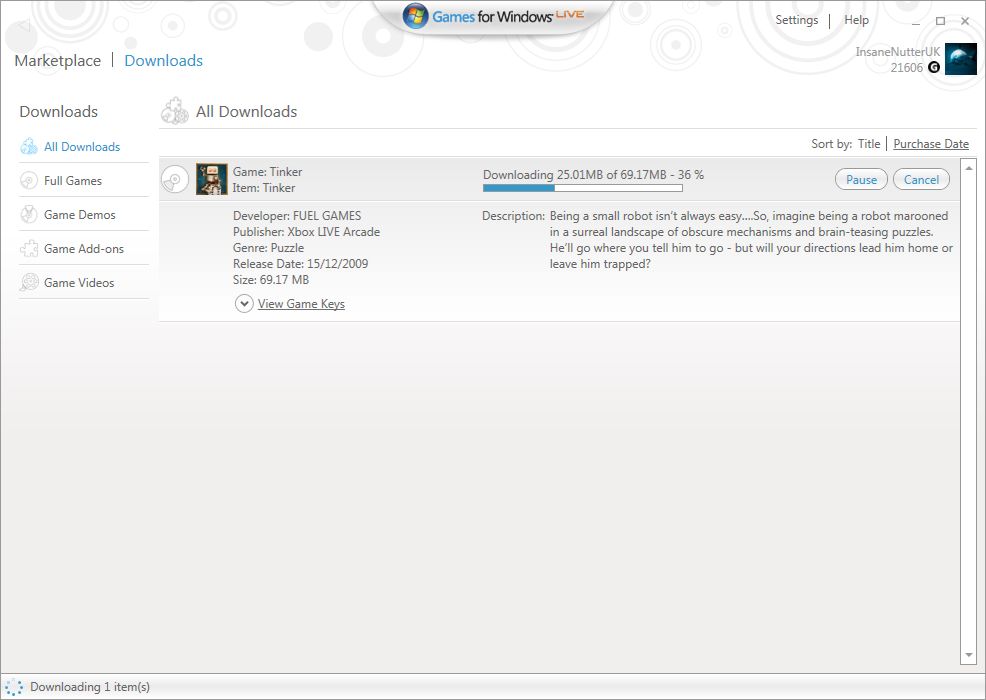Click the 'Downloading 1 item(s)' status text
This screenshot has height=700, width=986.
click(x=90, y=687)
